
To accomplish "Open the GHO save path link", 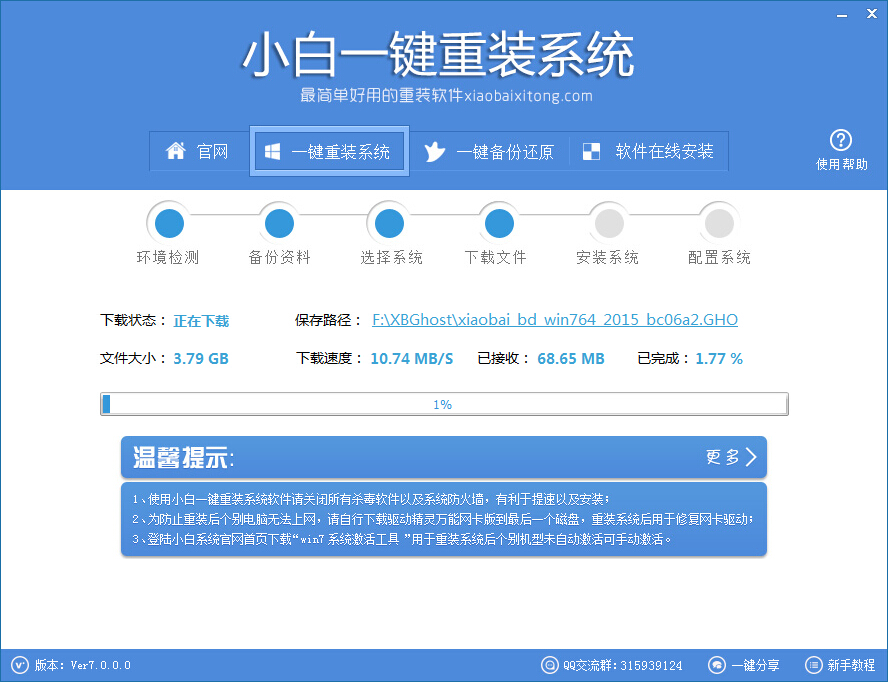I will pyautogui.click(x=554, y=319).
